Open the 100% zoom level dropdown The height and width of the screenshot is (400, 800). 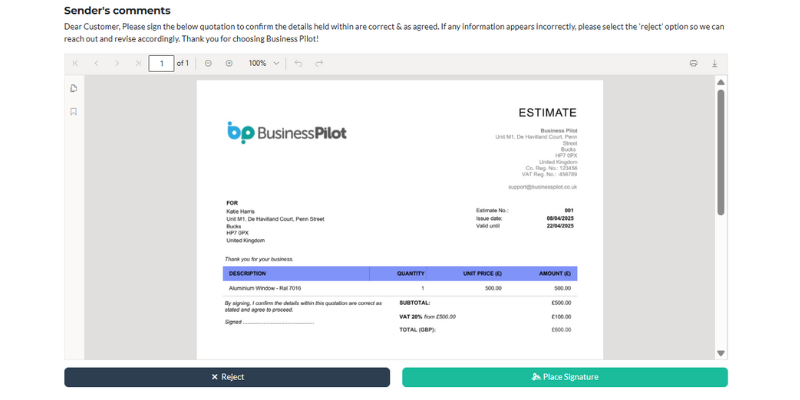click(x=264, y=63)
